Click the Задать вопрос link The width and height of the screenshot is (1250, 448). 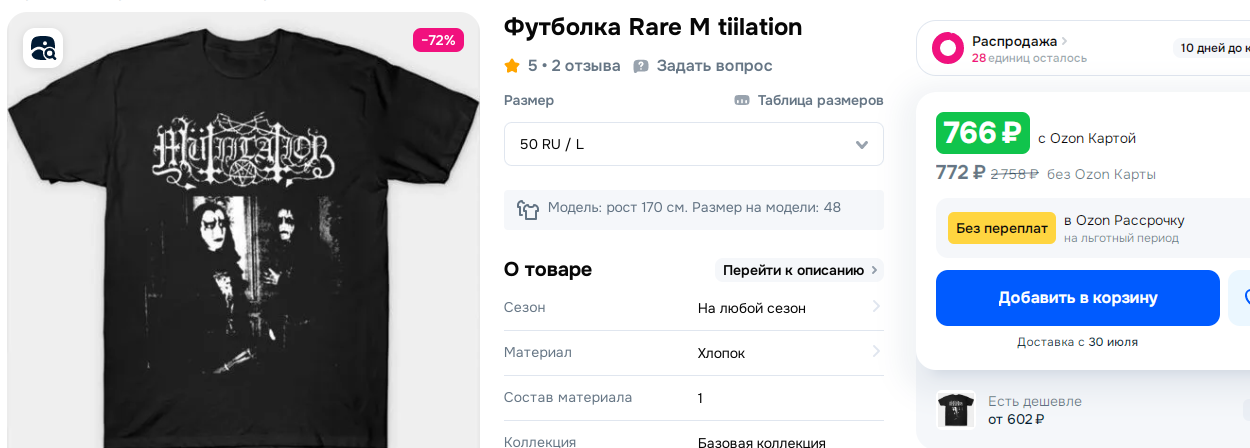point(714,66)
